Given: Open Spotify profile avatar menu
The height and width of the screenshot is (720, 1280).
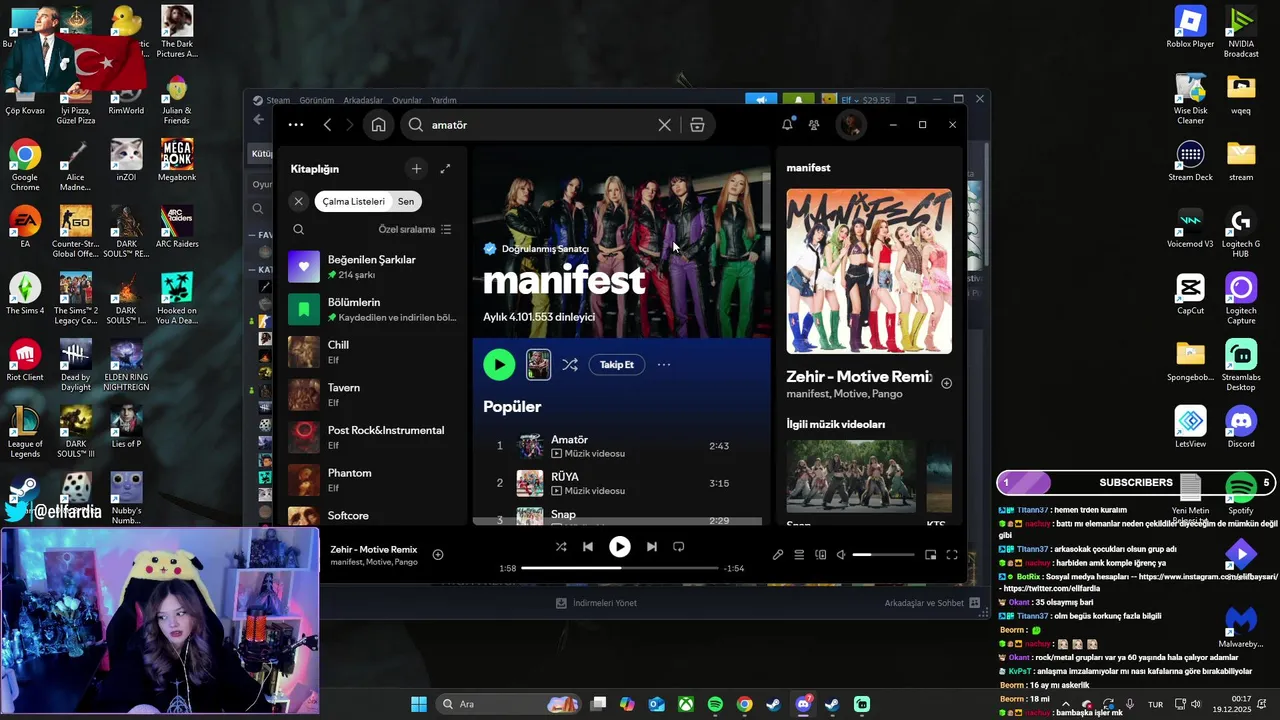Looking at the screenshot, I should pos(851,125).
